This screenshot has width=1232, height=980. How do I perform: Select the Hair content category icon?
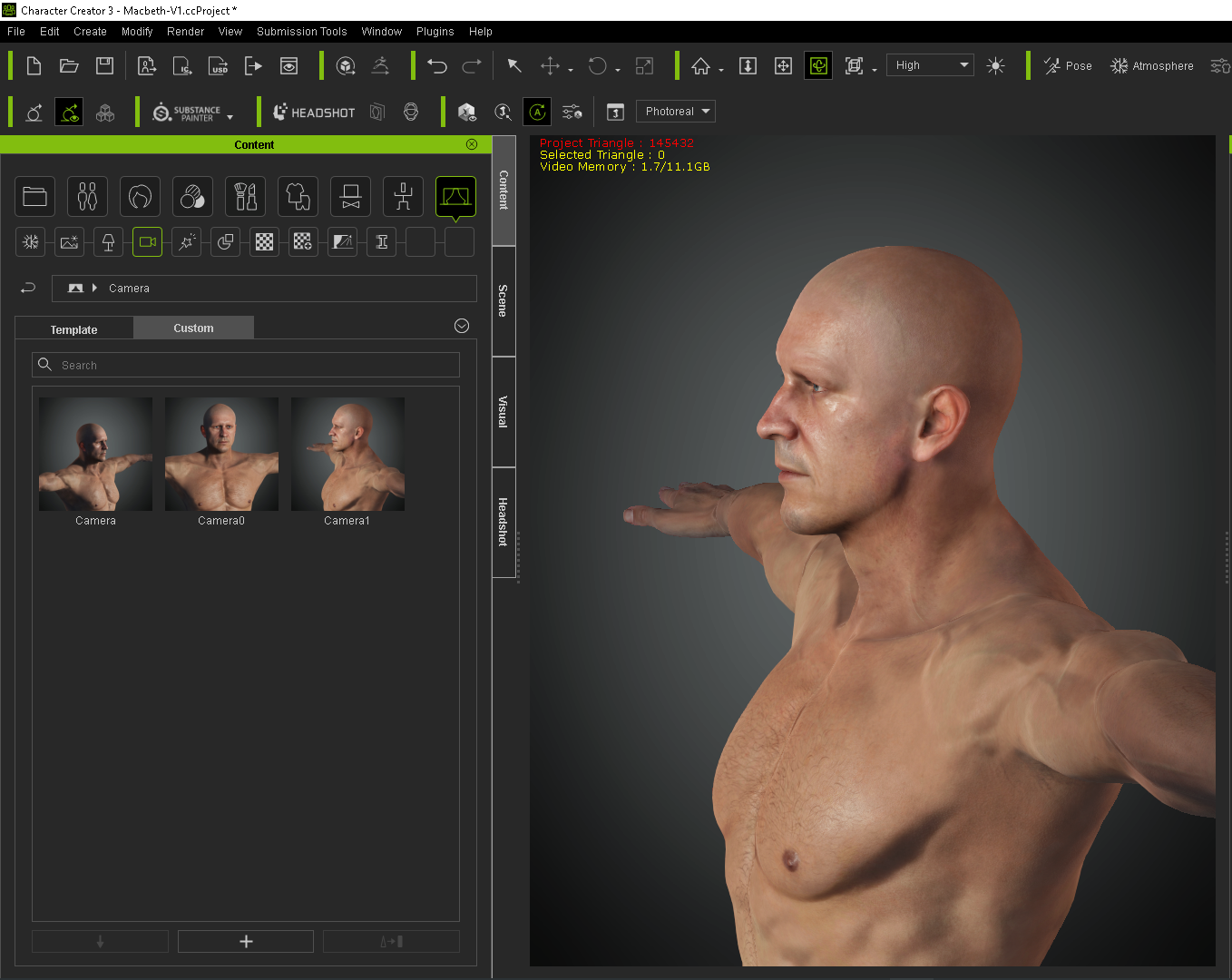click(x=140, y=196)
